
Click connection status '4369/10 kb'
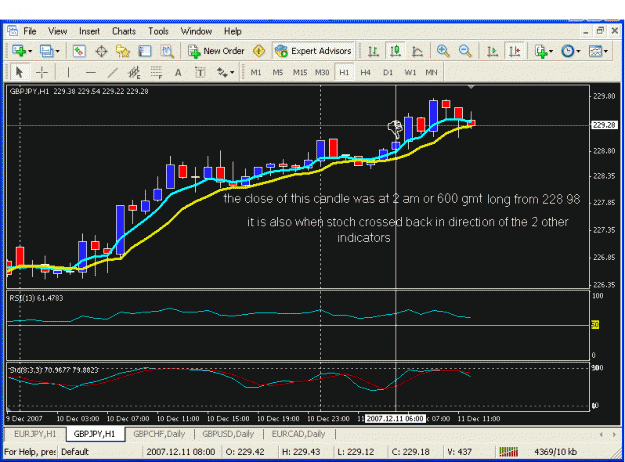click(555, 452)
